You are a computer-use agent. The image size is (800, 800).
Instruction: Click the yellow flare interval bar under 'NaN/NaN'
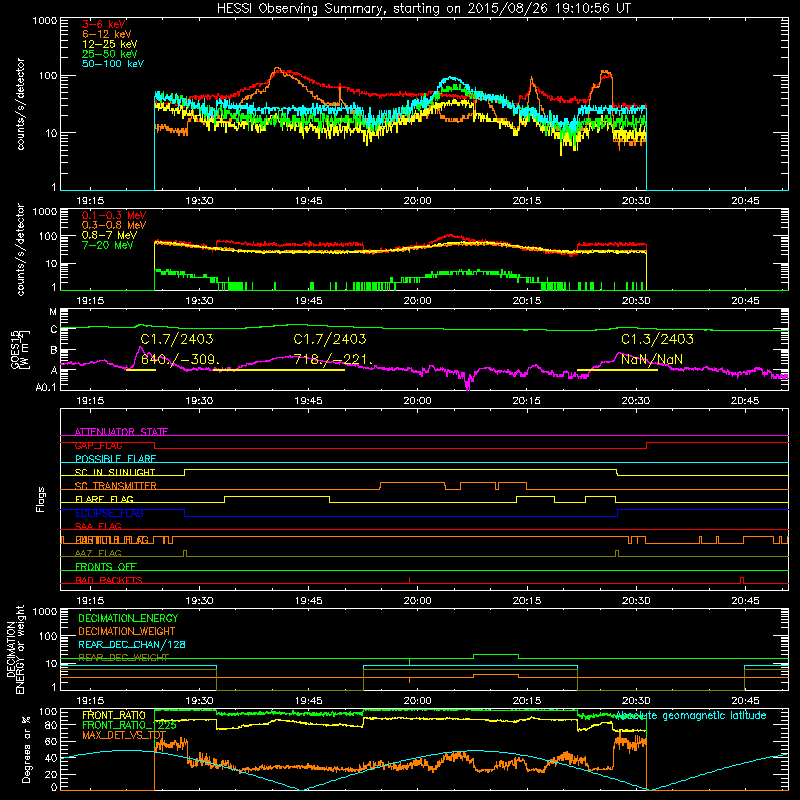click(617, 370)
